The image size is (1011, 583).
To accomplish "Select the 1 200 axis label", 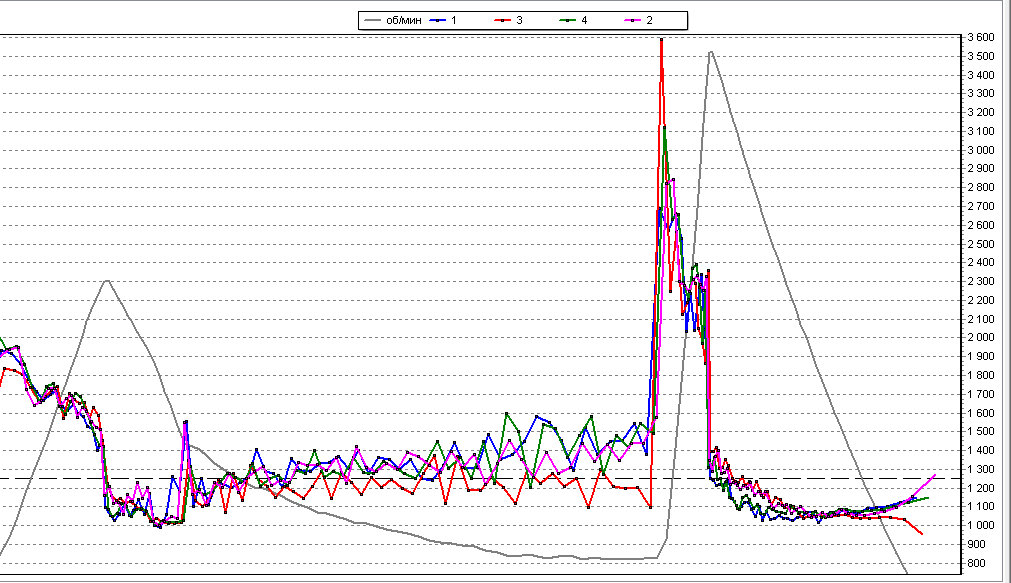I will [981, 488].
